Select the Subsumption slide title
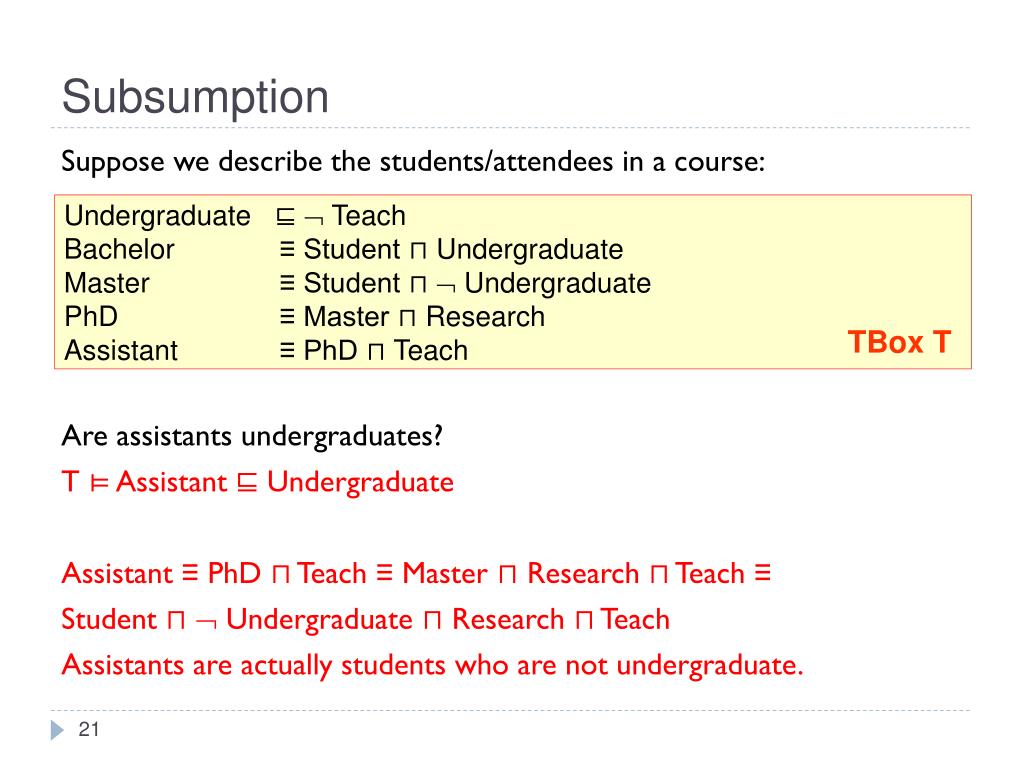The height and width of the screenshot is (767, 1023). [x=195, y=97]
